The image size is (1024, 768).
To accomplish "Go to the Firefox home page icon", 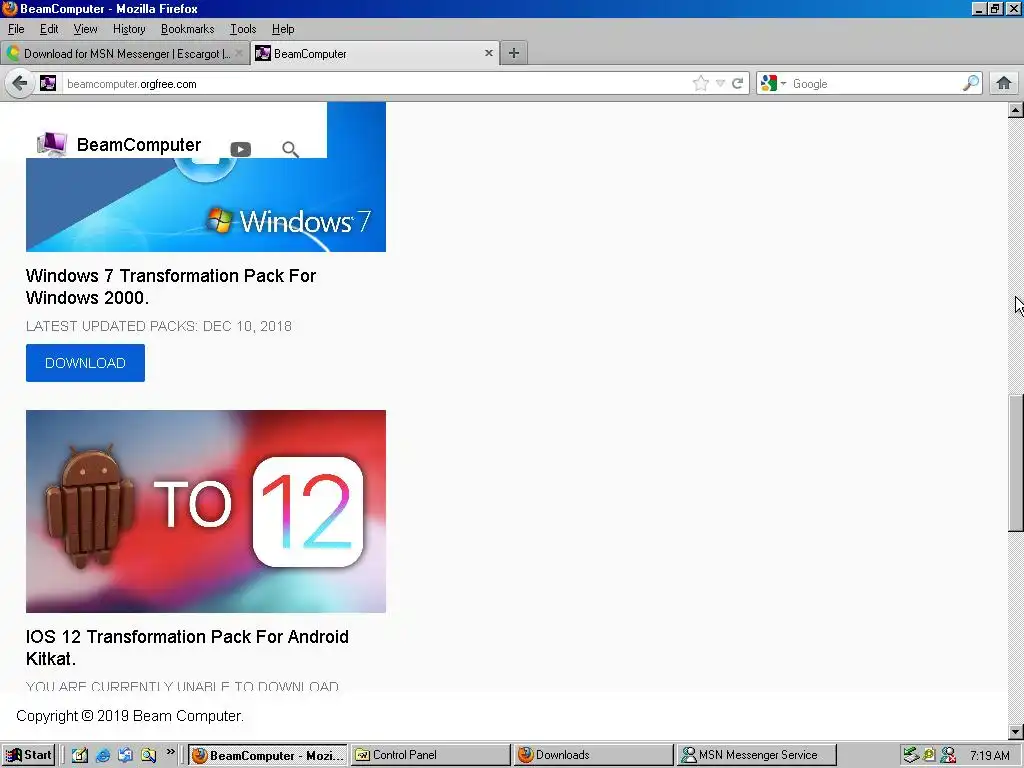I will coord(1004,83).
